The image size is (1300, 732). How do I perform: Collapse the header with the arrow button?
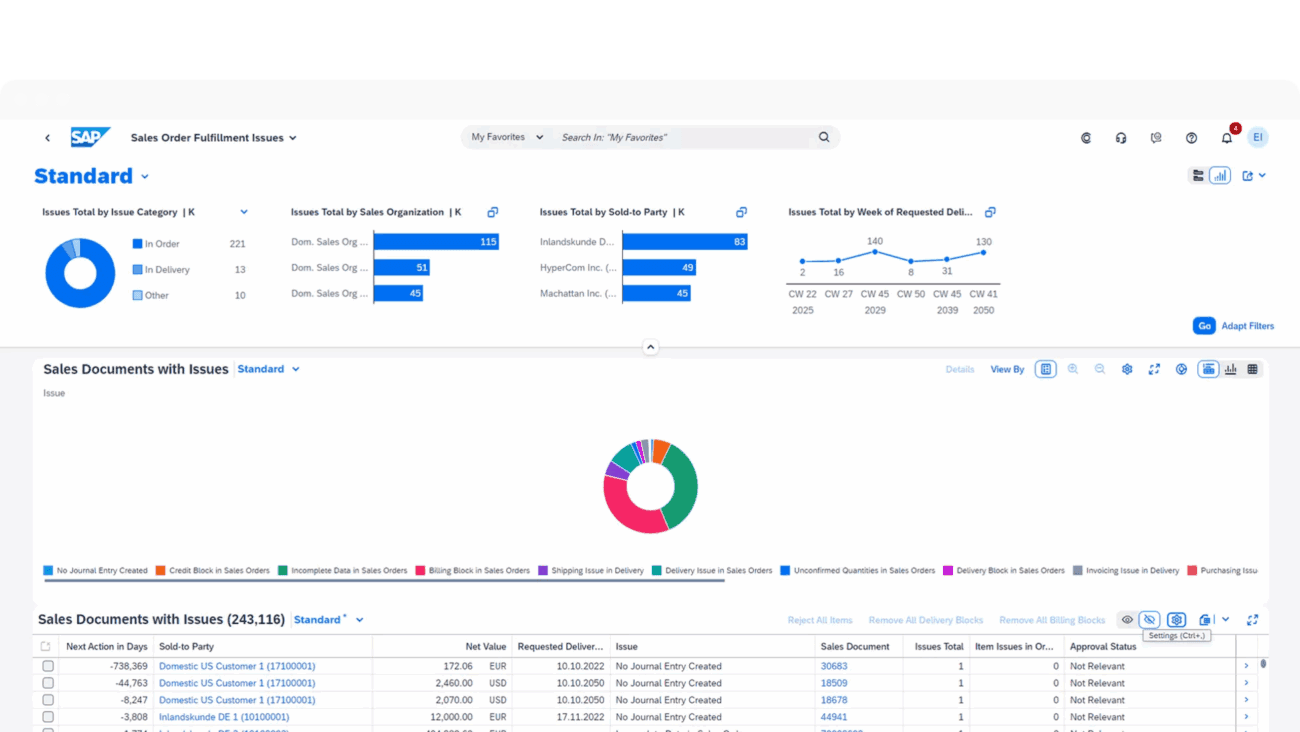click(650, 347)
